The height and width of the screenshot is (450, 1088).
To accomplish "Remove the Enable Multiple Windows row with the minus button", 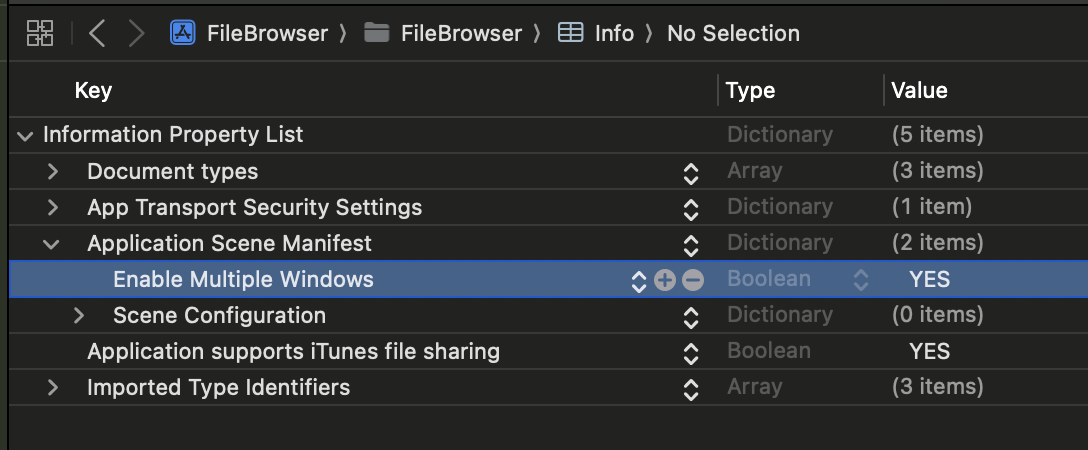I will click(692, 280).
